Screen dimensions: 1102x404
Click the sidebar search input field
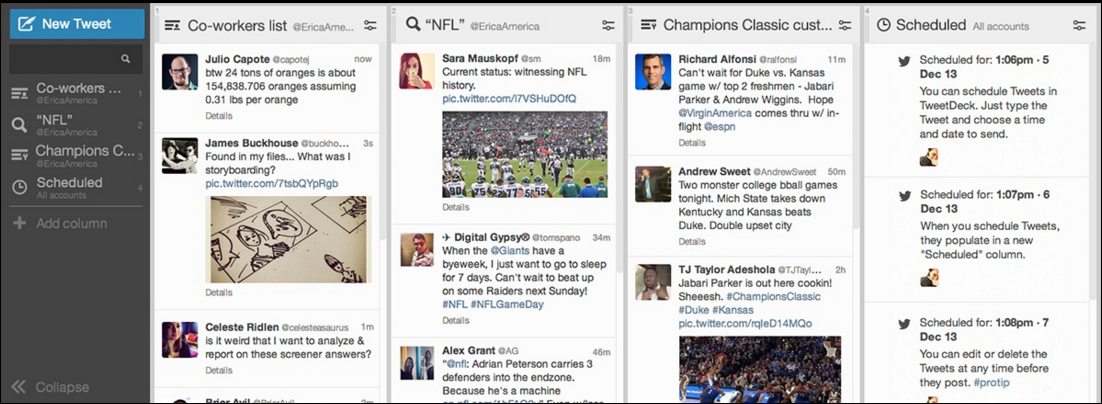[64, 60]
